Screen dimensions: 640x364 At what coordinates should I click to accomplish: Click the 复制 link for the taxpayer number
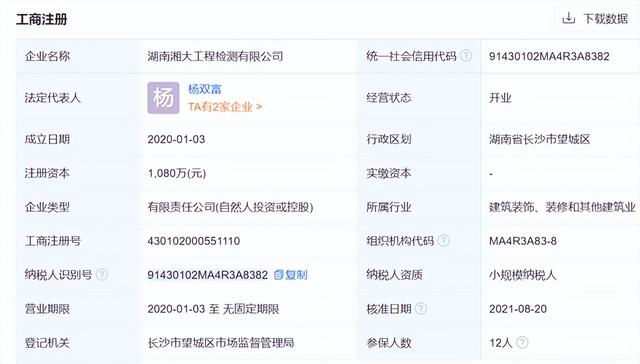pyautogui.click(x=296, y=275)
